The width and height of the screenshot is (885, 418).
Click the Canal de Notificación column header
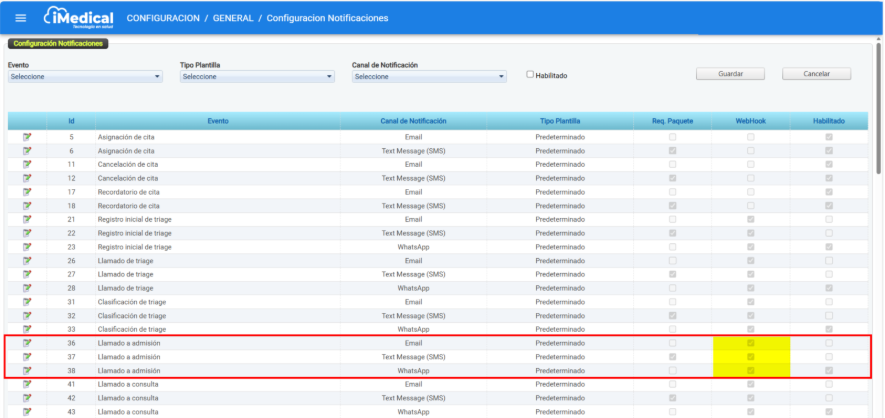click(x=413, y=121)
